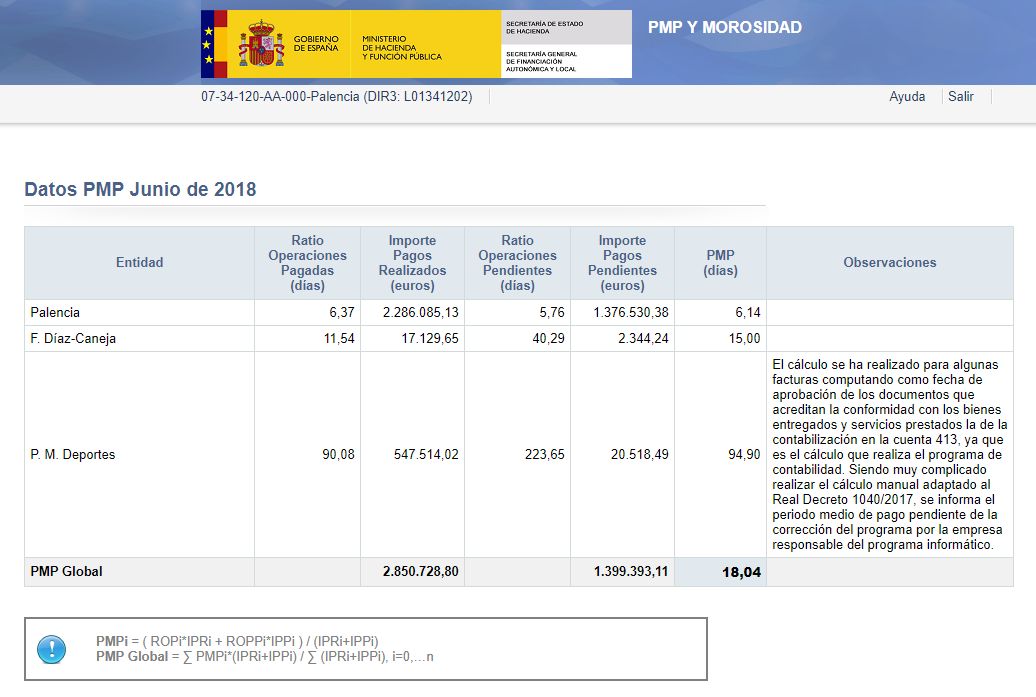
Task: Click the PMP (días) column header
Action: coord(720,263)
